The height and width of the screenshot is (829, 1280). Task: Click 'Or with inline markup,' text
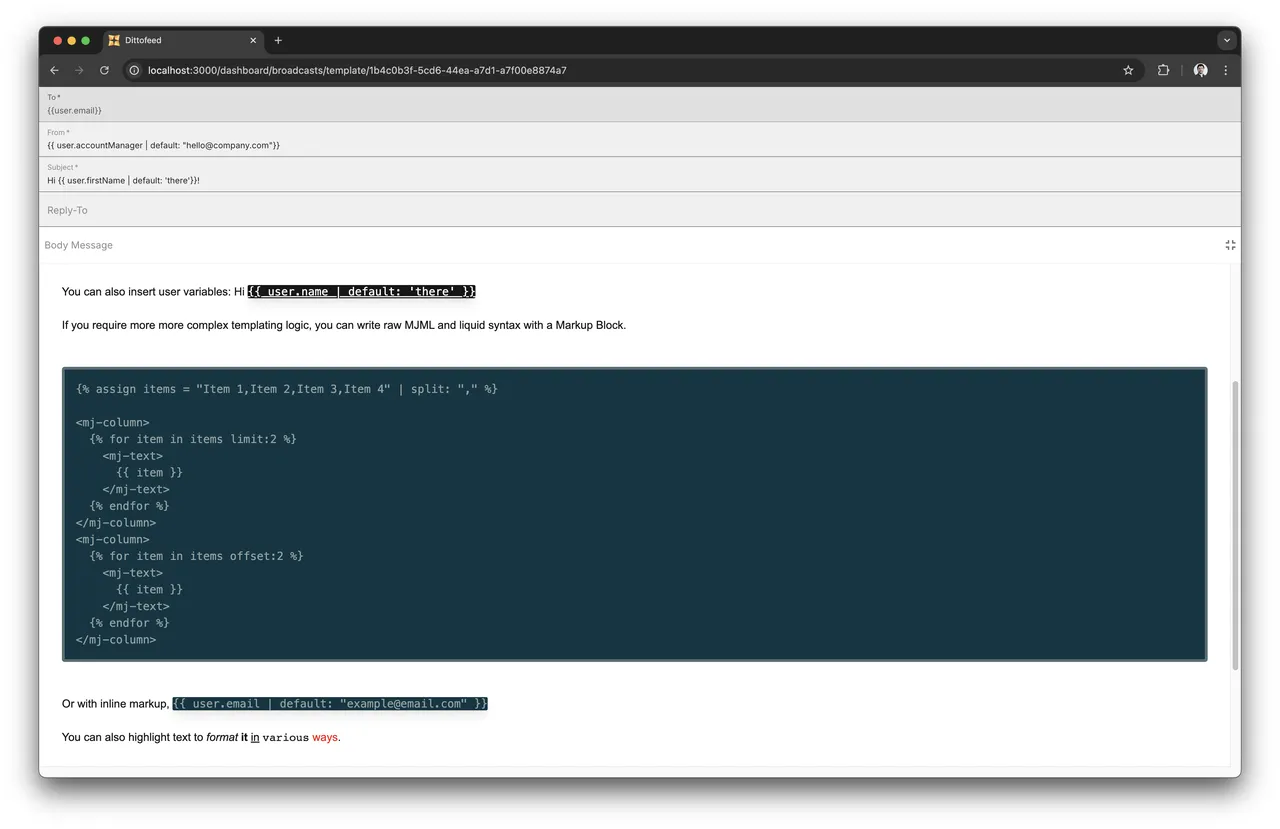pyautogui.click(x=115, y=704)
